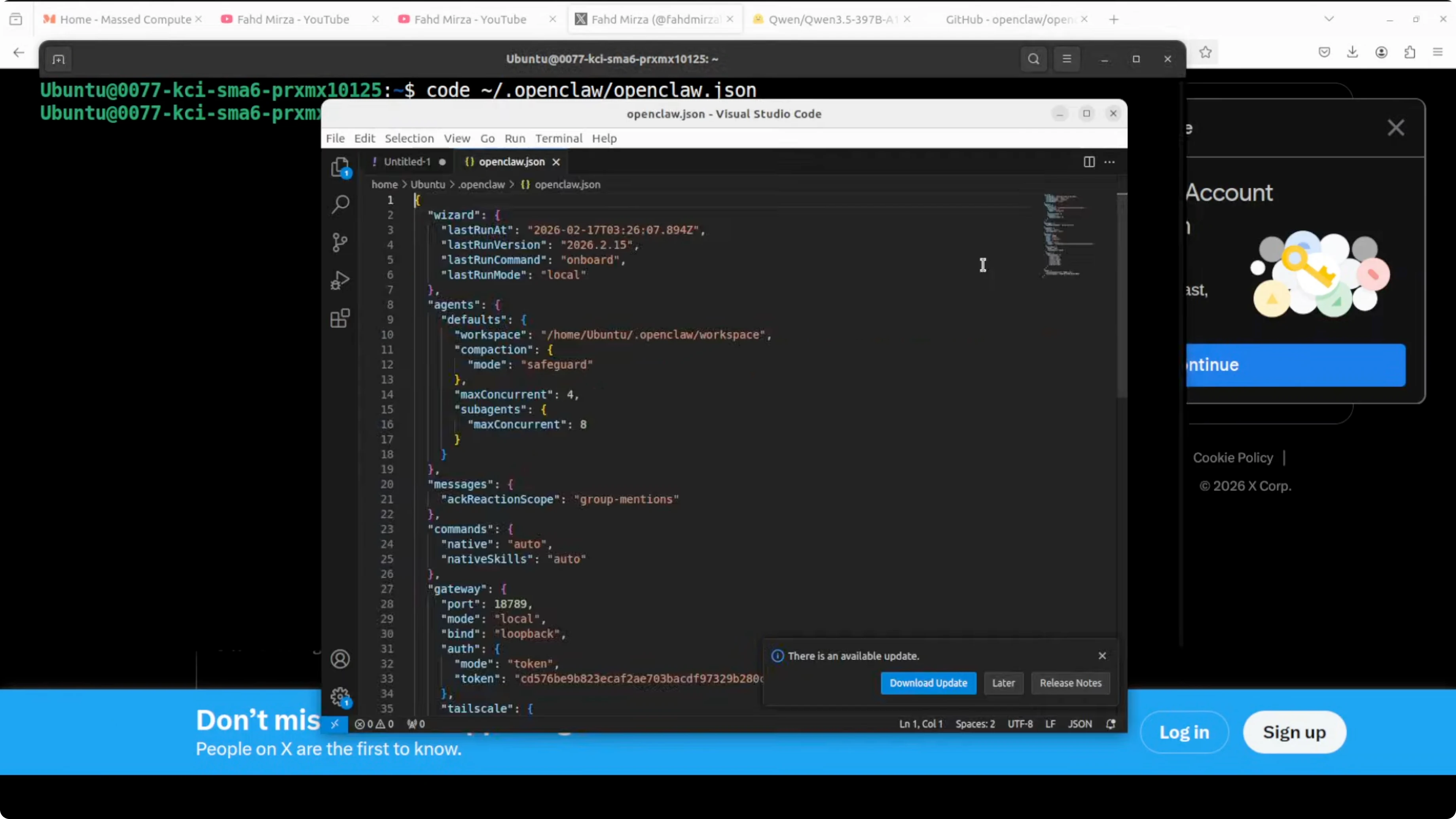The image size is (1456, 819).
Task: Dismiss the available update notification
Action: tap(1101, 656)
